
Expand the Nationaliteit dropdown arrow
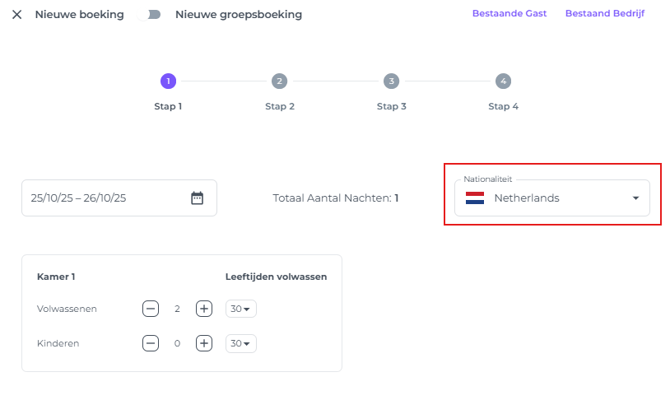click(x=635, y=198)
